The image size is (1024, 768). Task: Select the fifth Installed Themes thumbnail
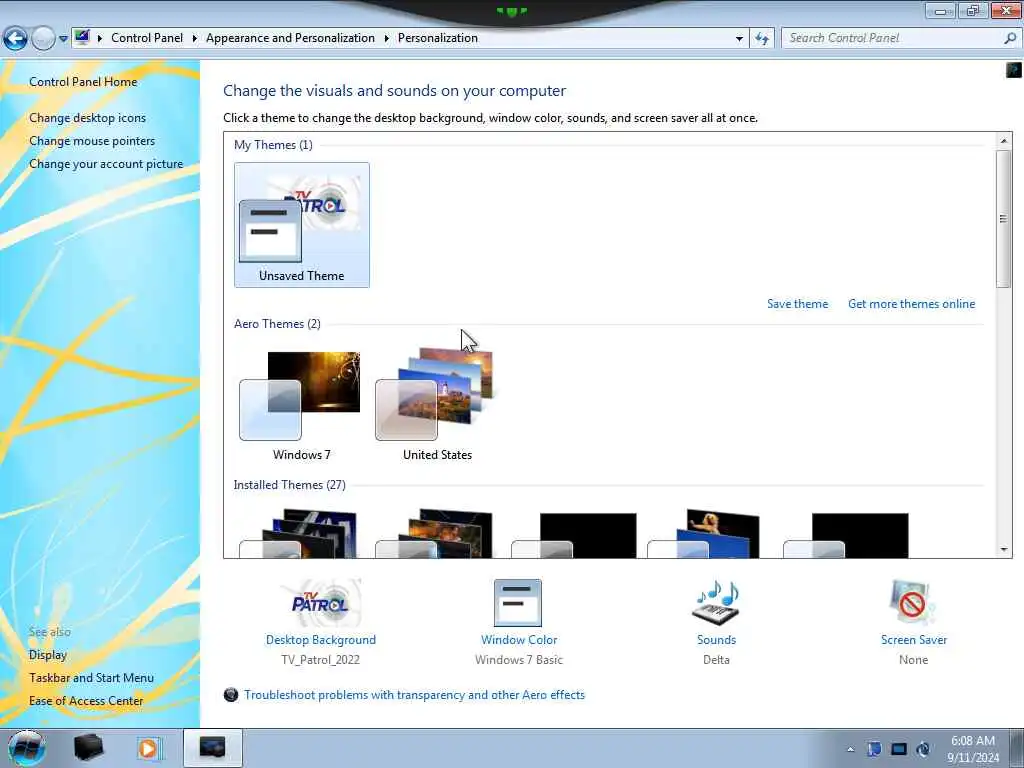[846, 535]
